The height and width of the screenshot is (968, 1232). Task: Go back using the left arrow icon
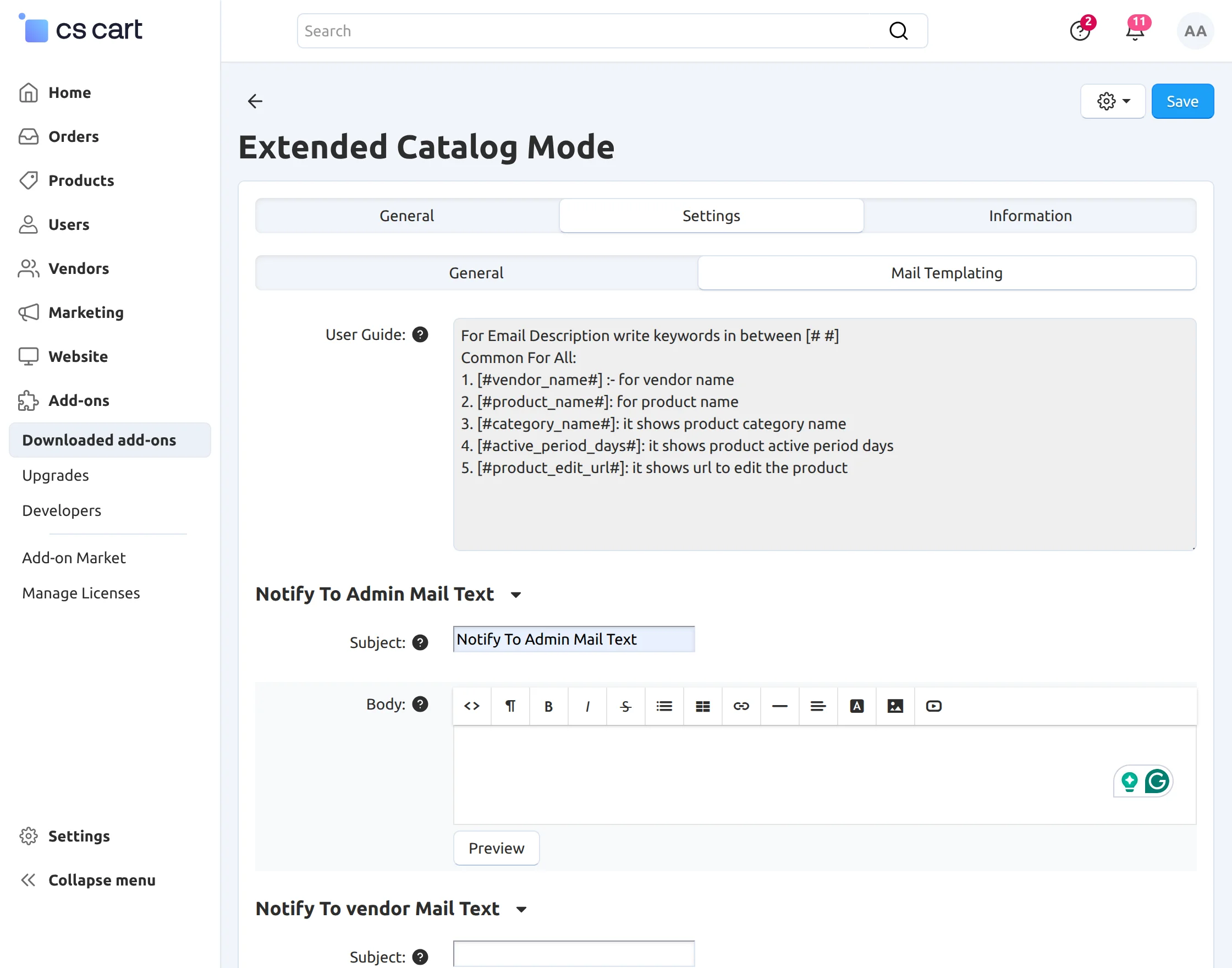(x=255, y=101)
